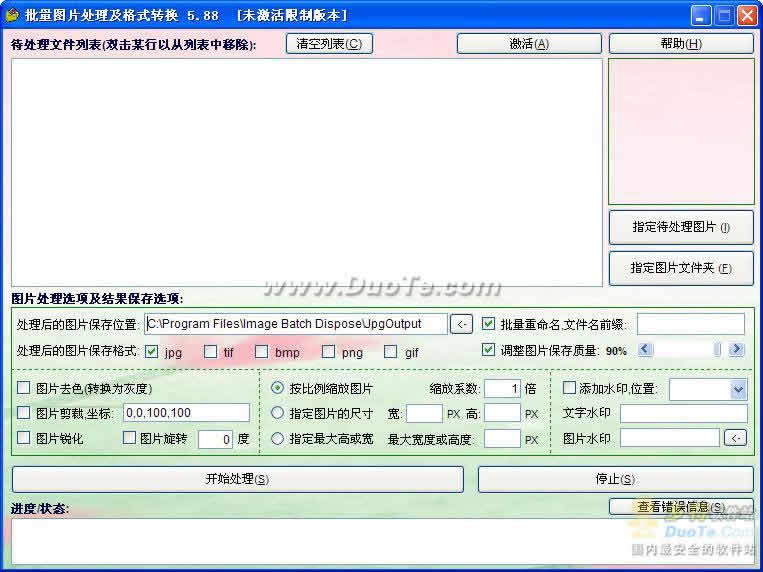763x572 pixels.
Task: Click the save quality slider track
Action: click(690, 349)
